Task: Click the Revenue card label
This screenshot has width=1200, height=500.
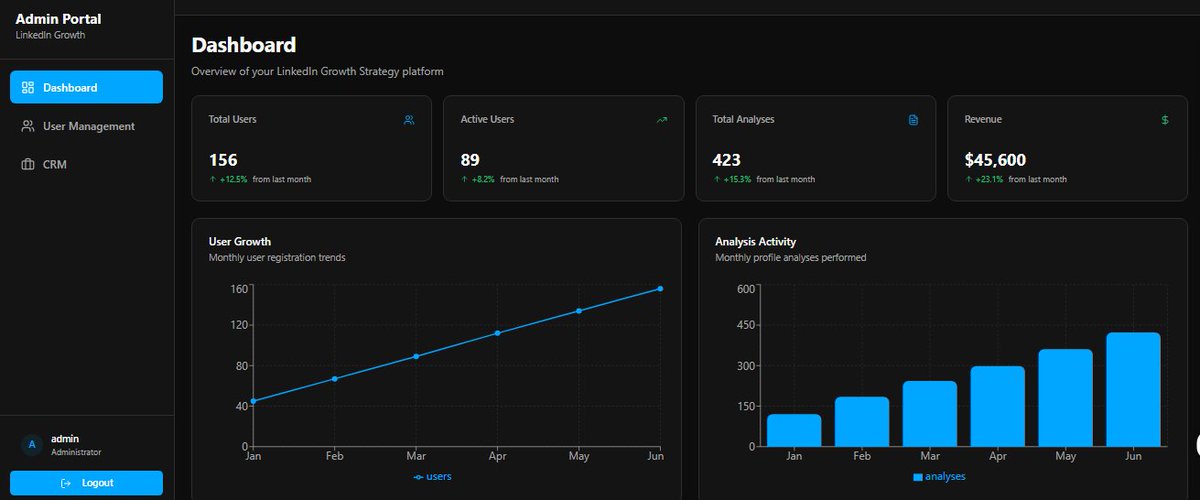Action: (983, 119)
